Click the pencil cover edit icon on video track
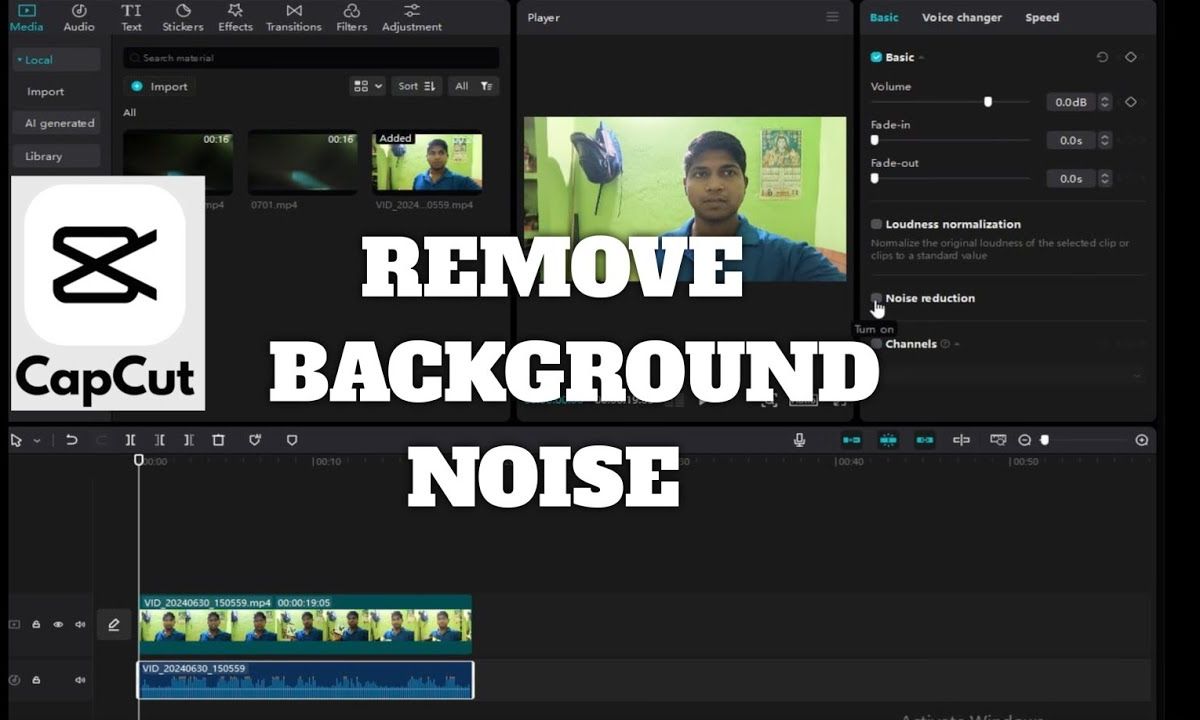Viewport: 1200px width, 720px height. tap(114, 625)
